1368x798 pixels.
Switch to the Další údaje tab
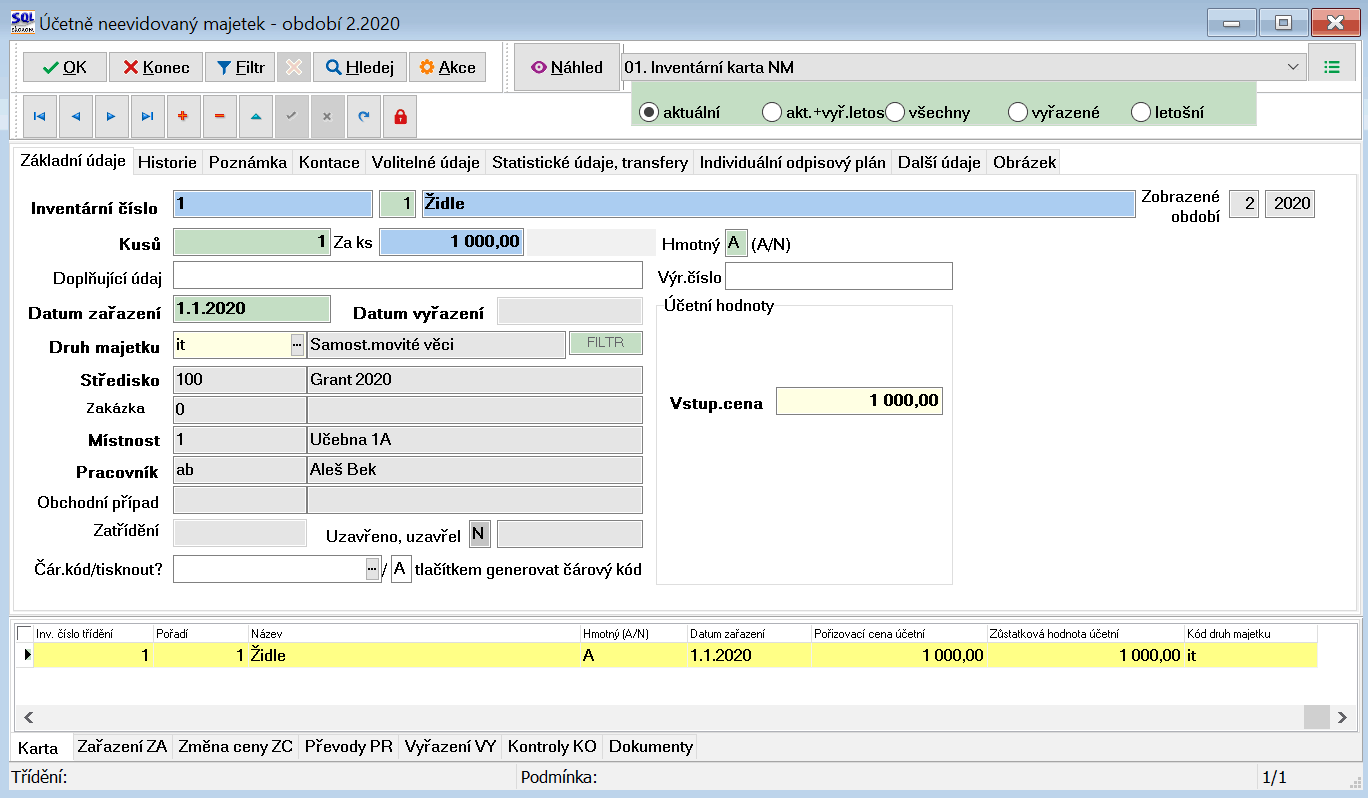939,162
